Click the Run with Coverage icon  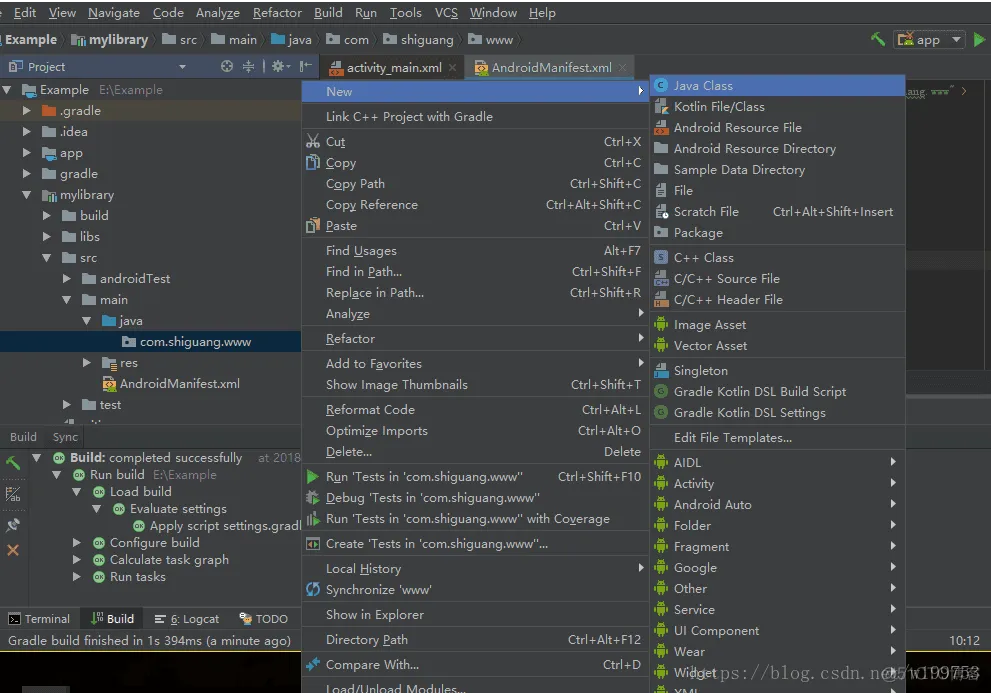click(313, 519)
